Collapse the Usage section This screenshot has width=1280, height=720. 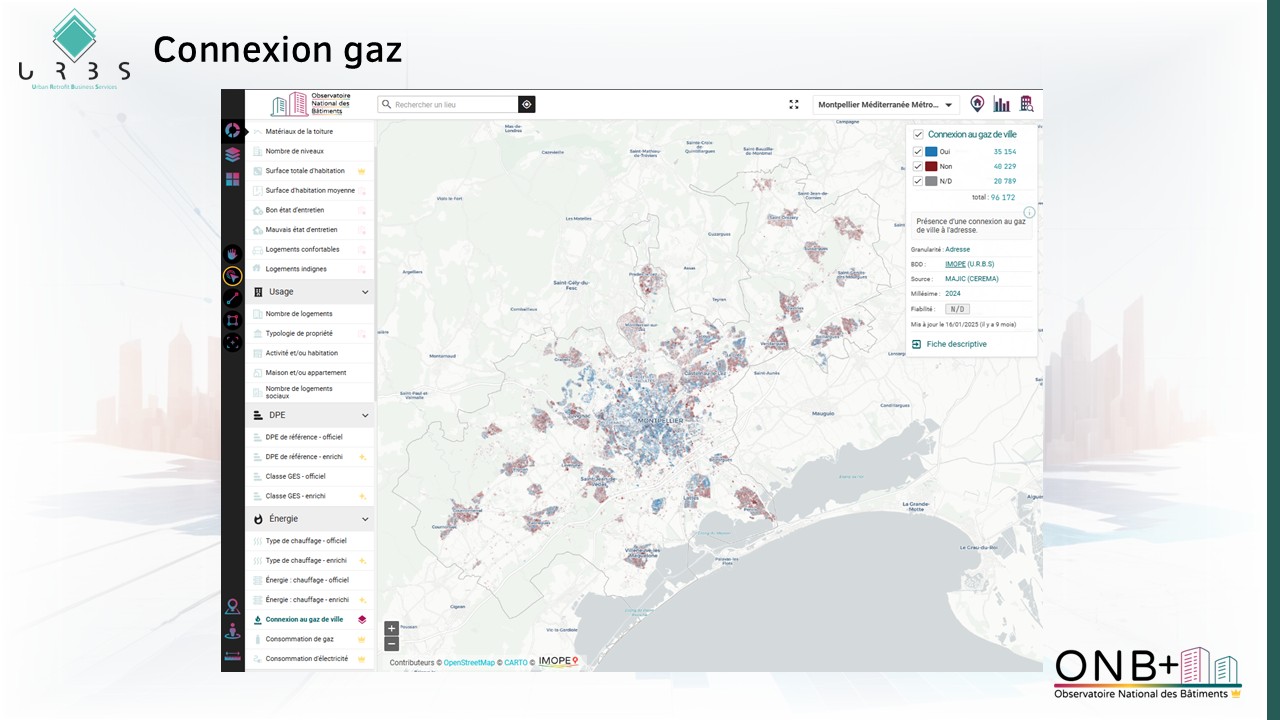365,292
